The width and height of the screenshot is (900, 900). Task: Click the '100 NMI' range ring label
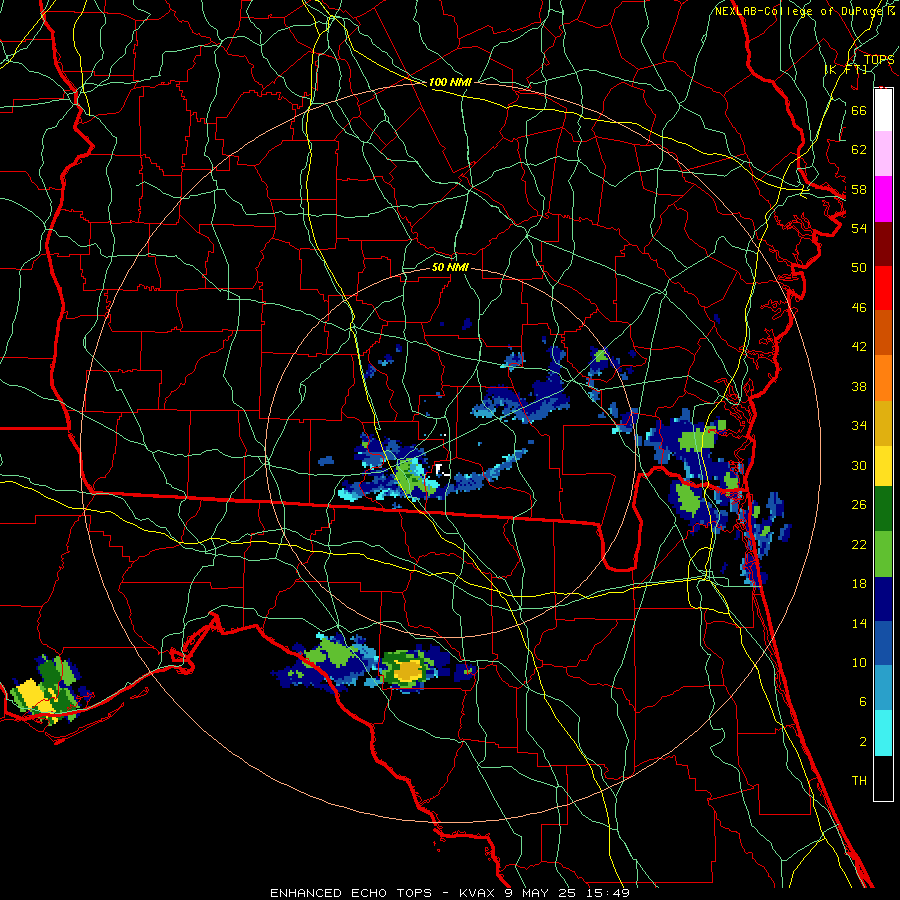[x=450, y=83]
